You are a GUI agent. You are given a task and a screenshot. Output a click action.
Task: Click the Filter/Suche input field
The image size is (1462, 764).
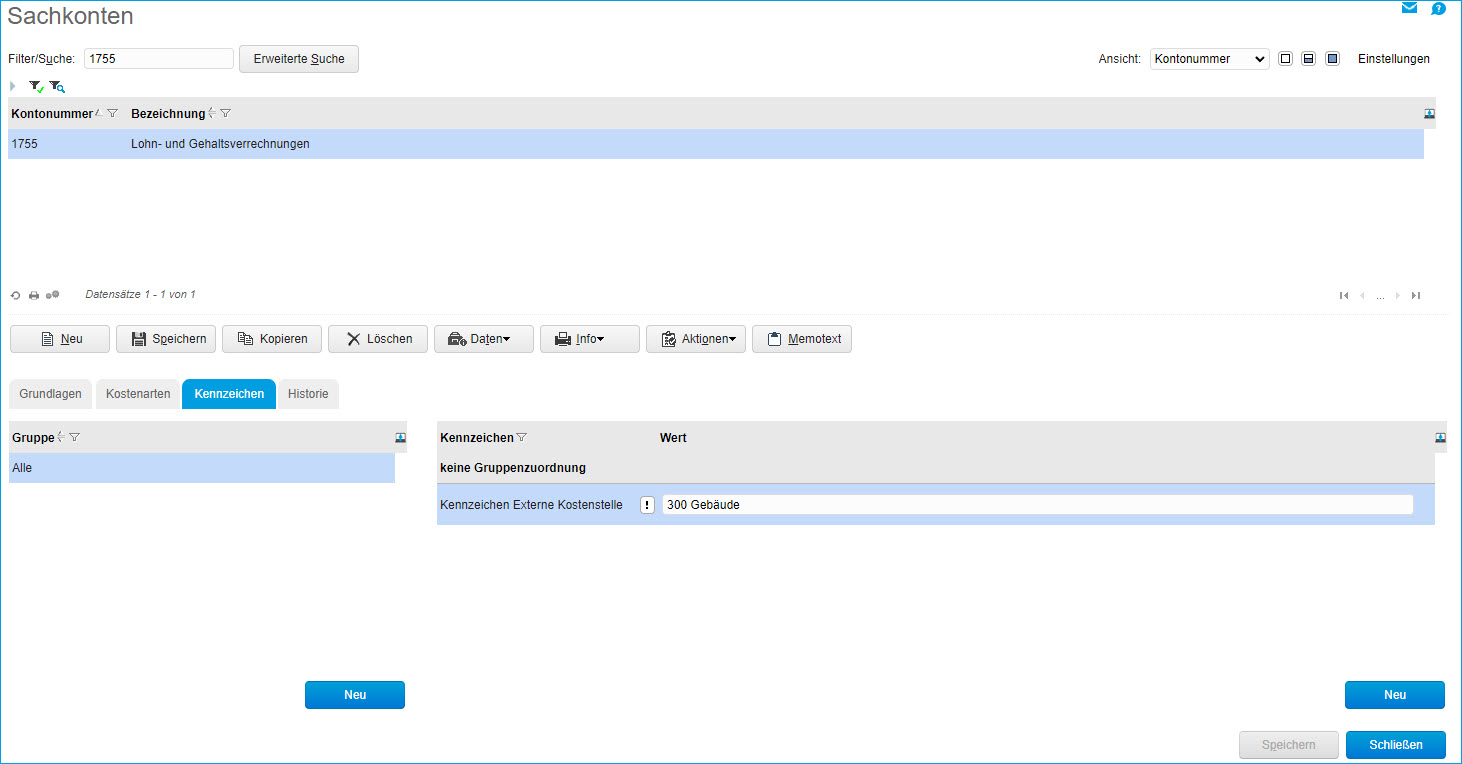click(158, 59)
